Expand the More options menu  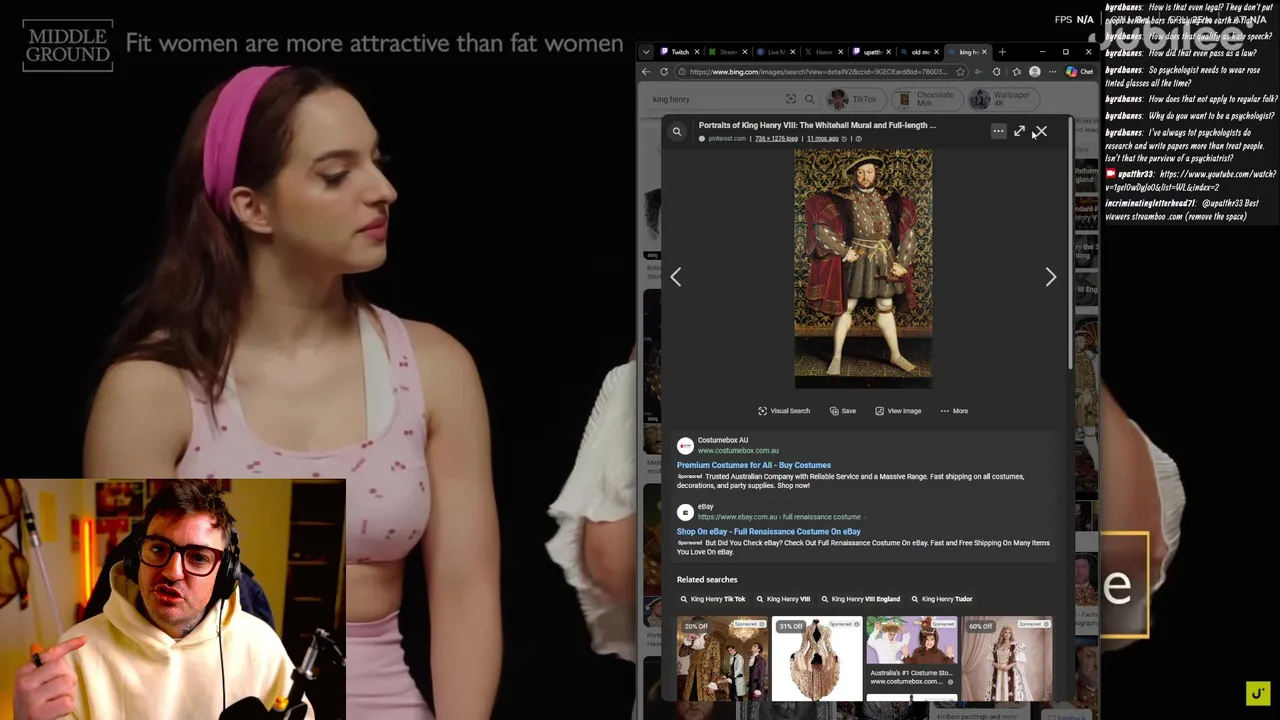click(954, 411)
